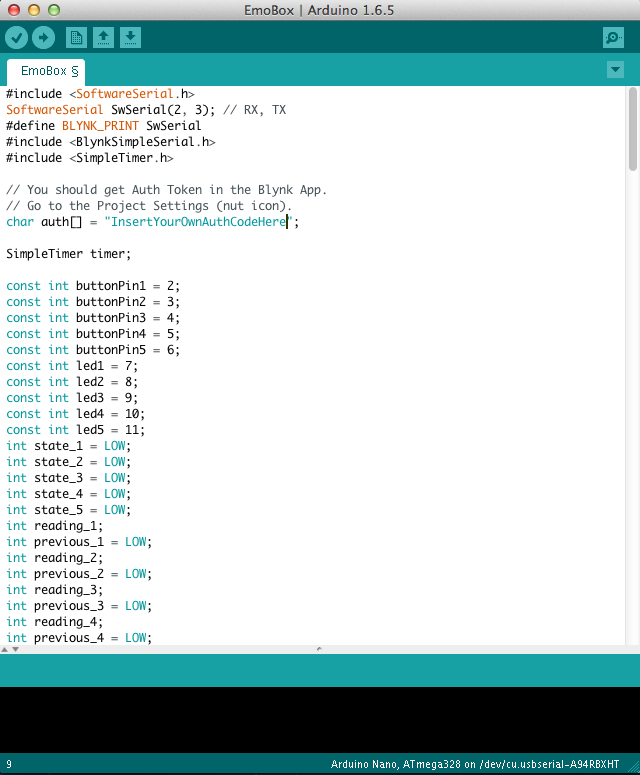This screenshot has height=775, width=640.
Task: Click the "#include <SoftwareSerial.h>" line
Action: [100, 94]
